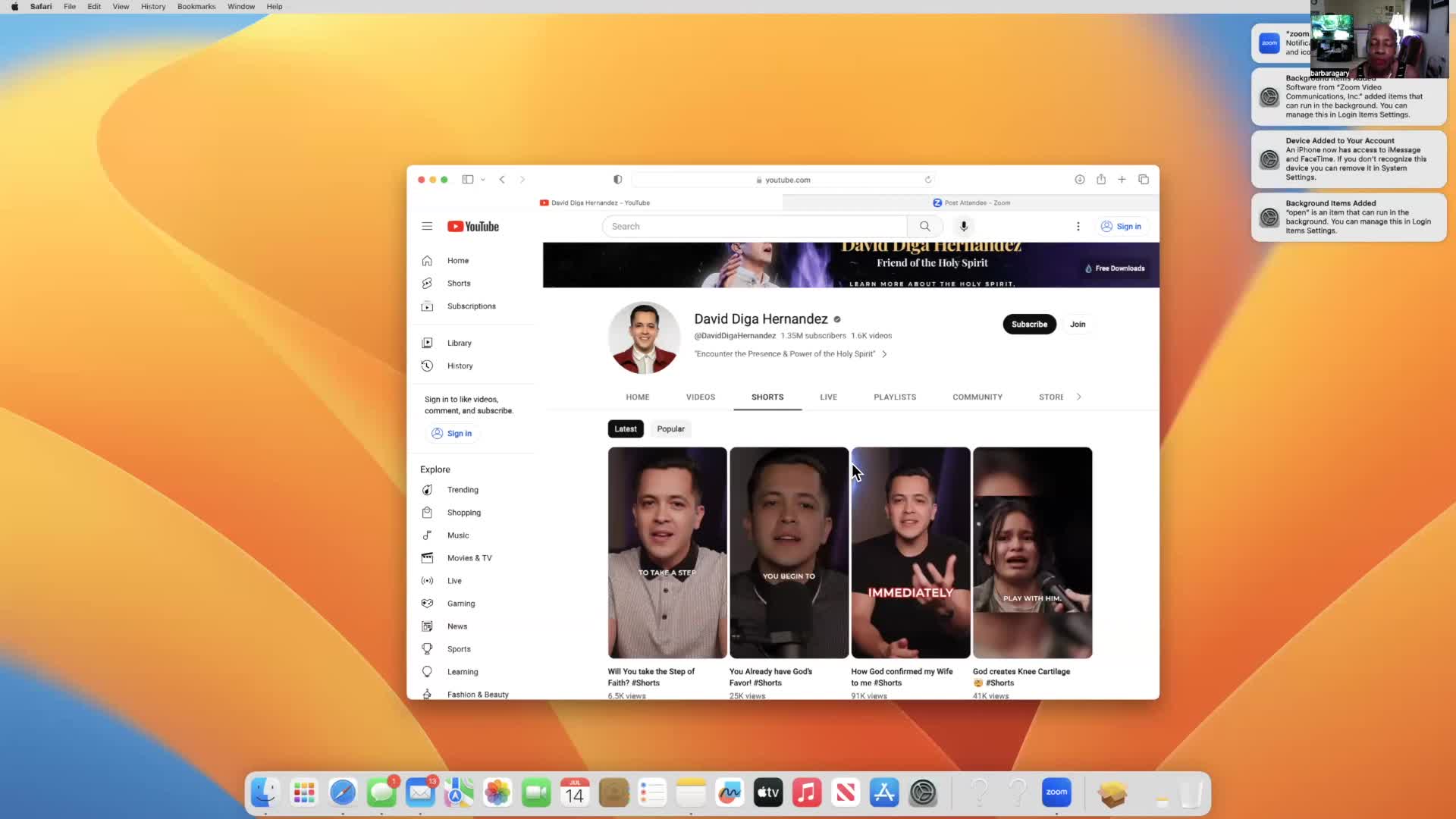Click Safari address bar youtube.com
The width and height of the screenshot is (1456, 819).
tap(783, 180)
